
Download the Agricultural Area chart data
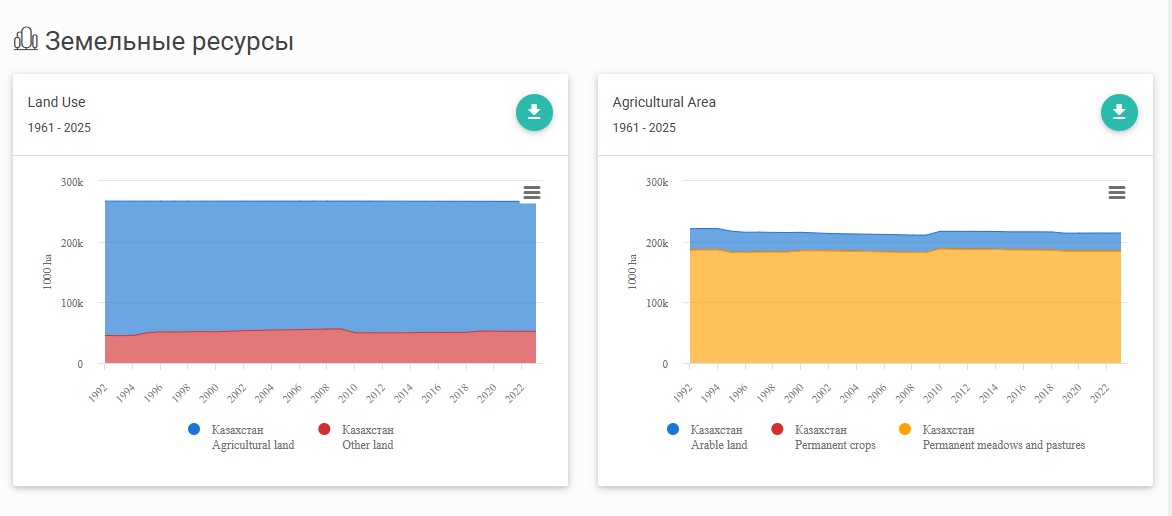click(x=1119, y=112)
